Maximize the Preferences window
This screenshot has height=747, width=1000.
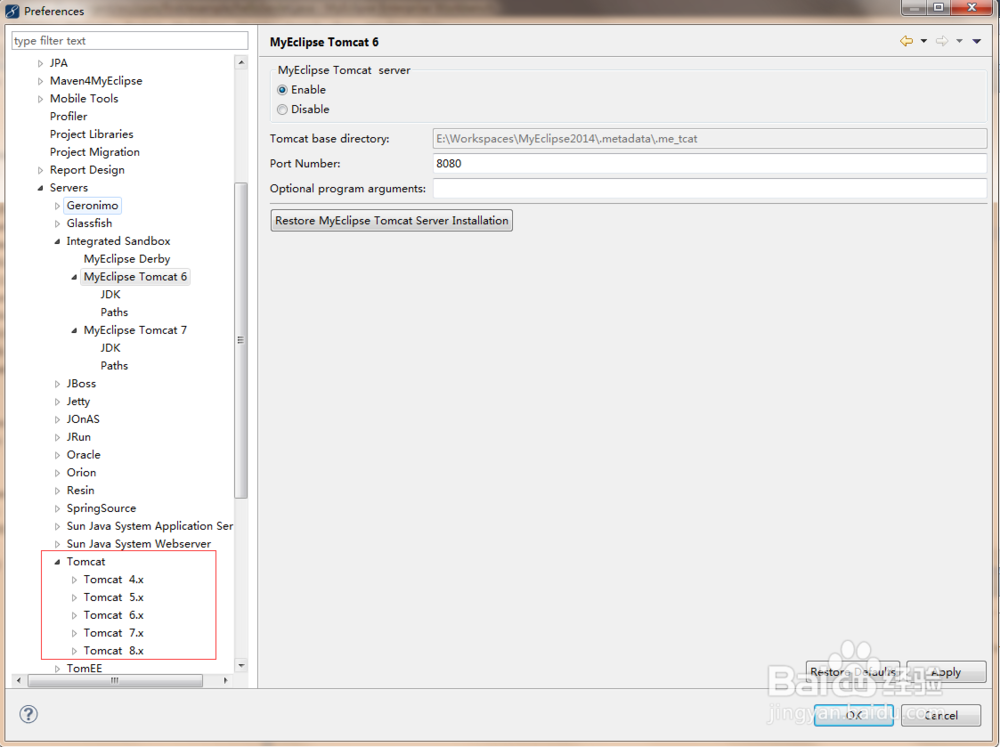tap(938, 8)
